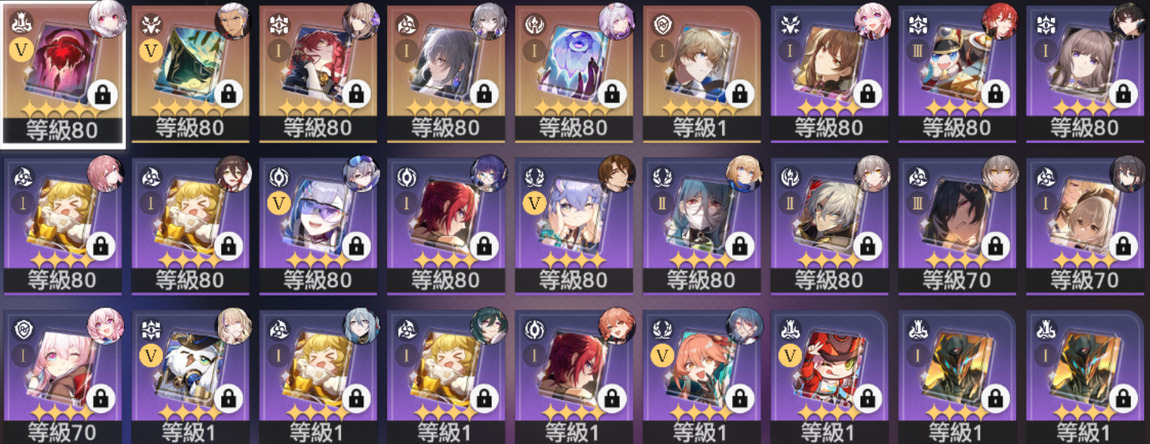
Task: Click the dark-skinned man avatar on the teal card
Action: click(233, 23)
